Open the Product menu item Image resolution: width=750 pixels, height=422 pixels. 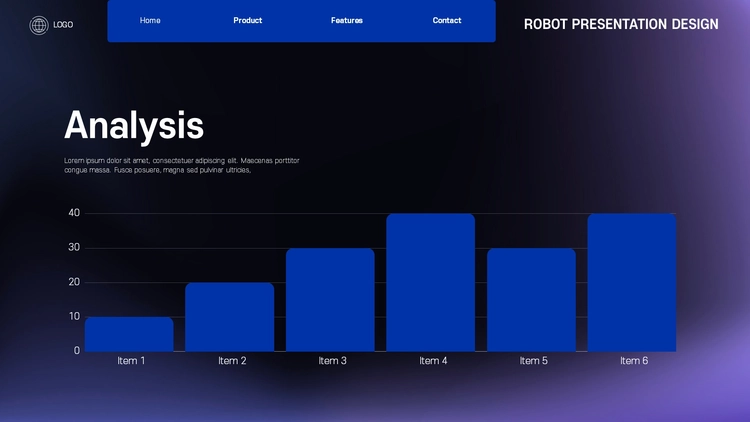(x=248, y=21)
